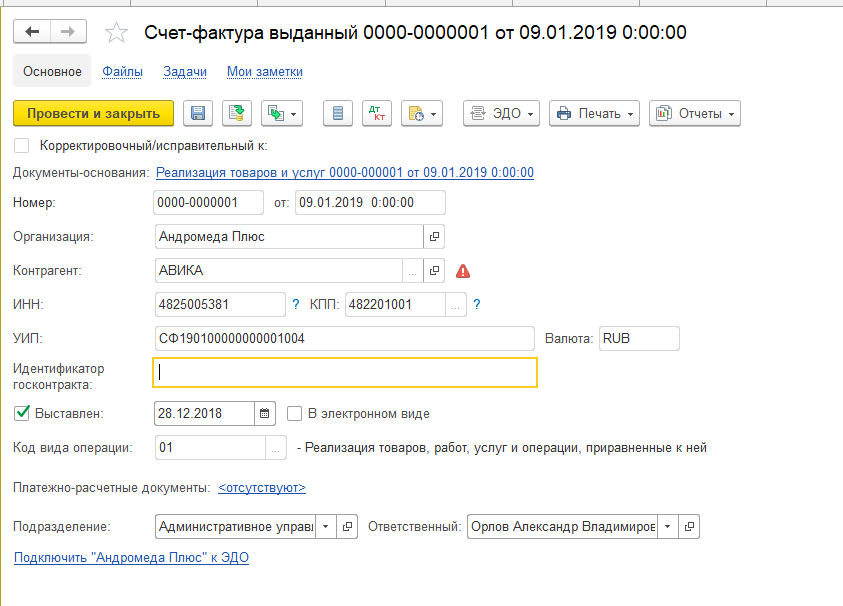This screenshot has width=843, height=606.
Task: Open the Отчеты dropdown menu
Action: [695, 113]
